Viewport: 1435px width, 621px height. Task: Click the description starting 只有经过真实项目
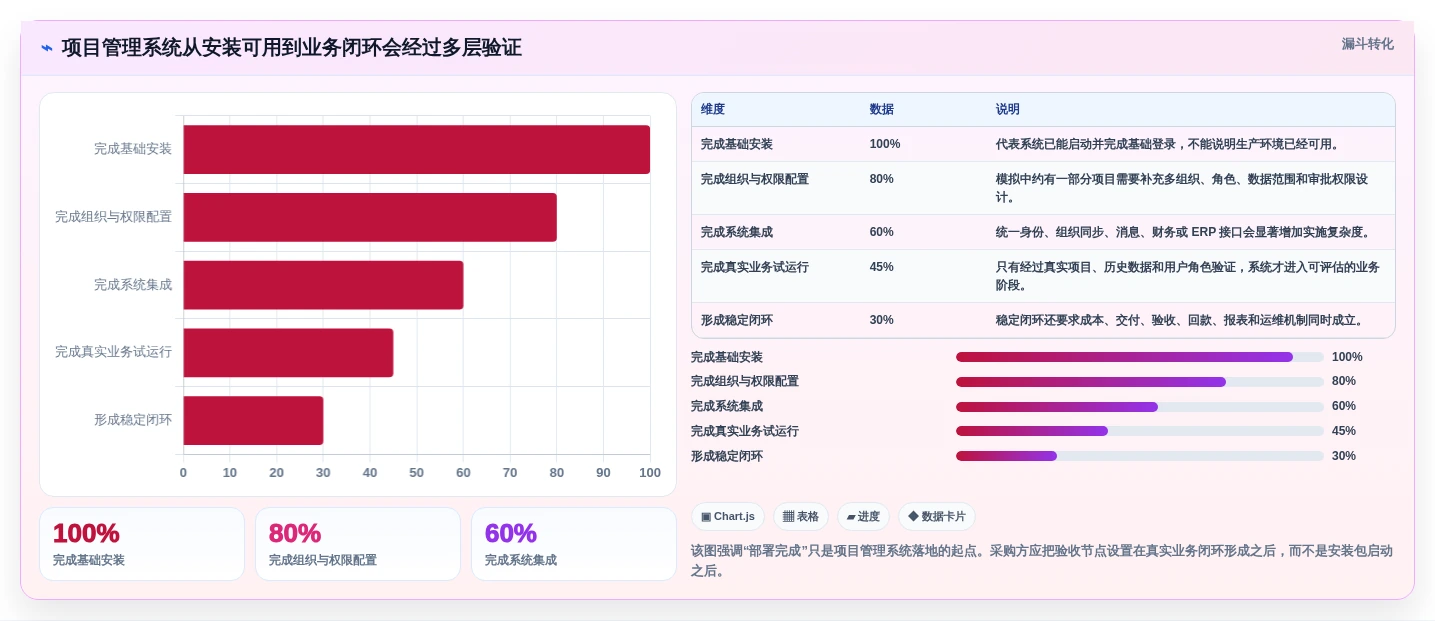[x=1188, y=276]
